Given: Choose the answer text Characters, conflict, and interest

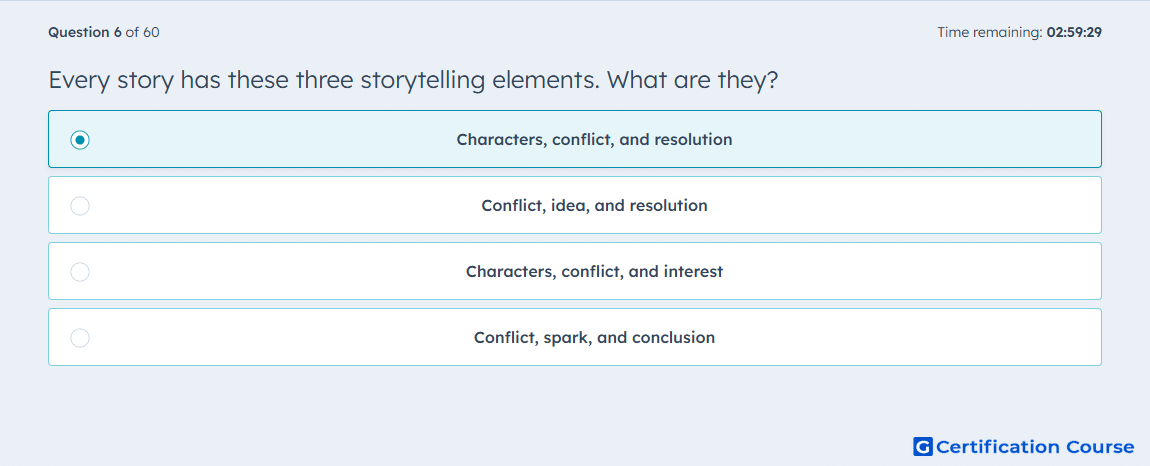Looking at the screenshot, I should coord(594,272).
